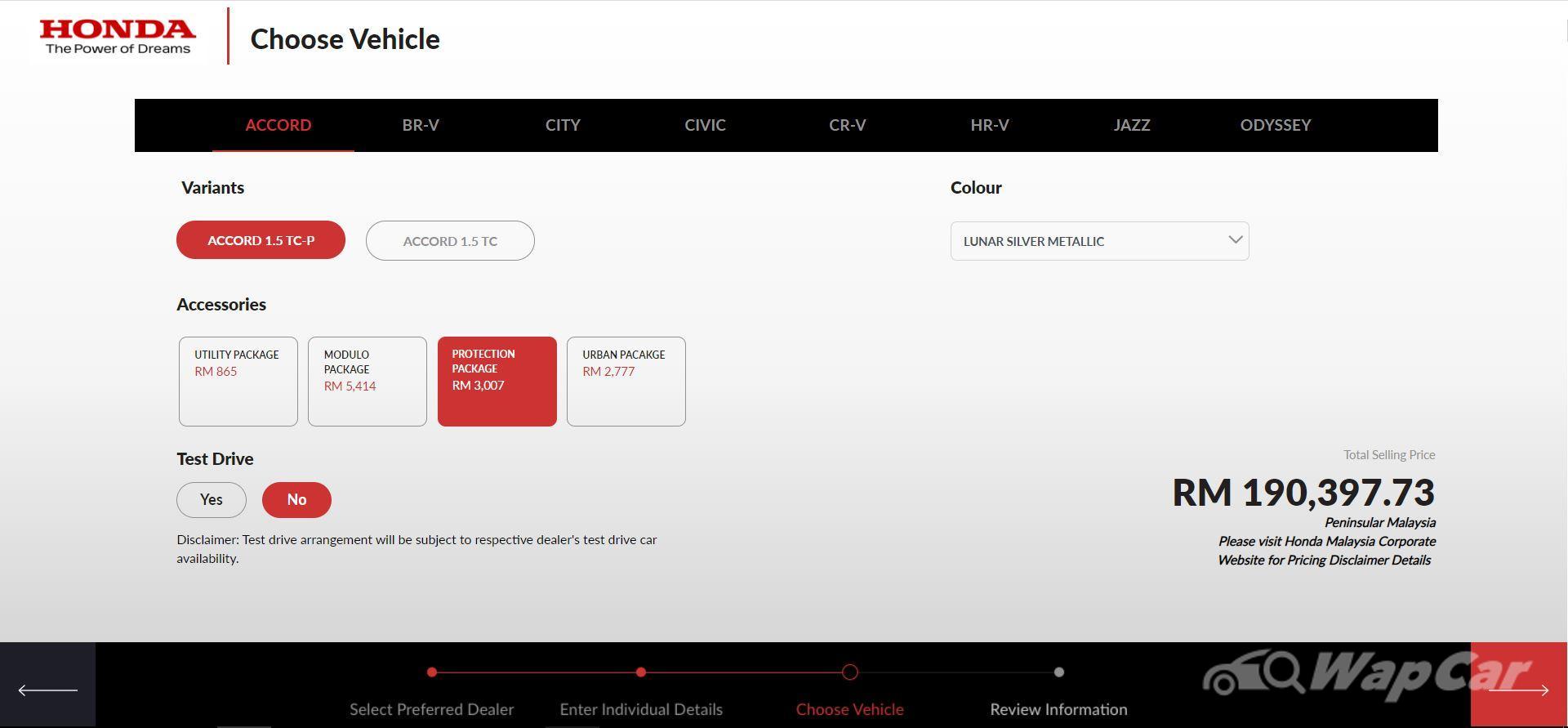The width and height of the screenshot is (1568, 728).
Task: Click the RM 5,414 price text
Action: click(350, 386)
